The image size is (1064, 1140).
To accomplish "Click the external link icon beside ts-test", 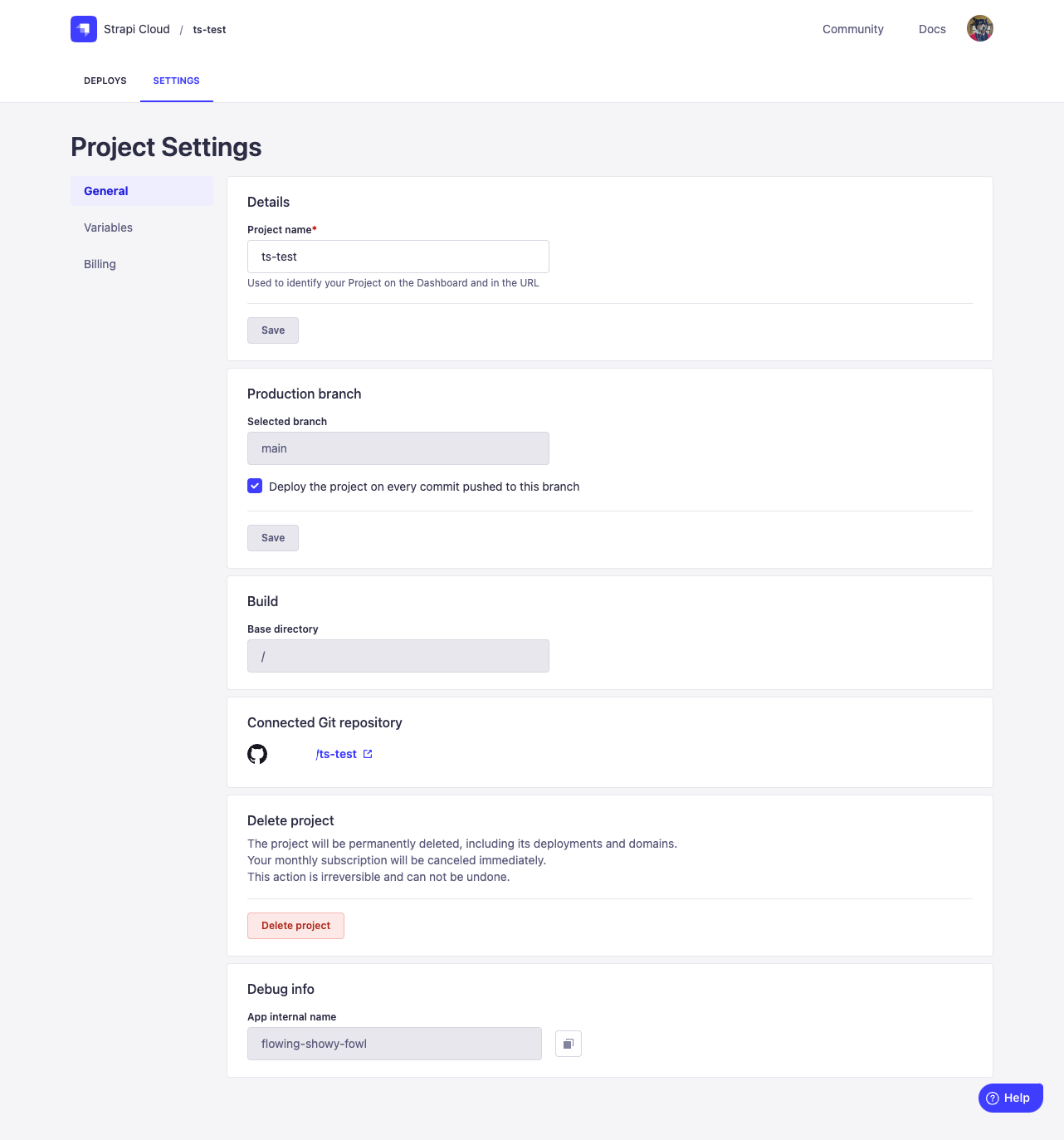I will point(368,754).
